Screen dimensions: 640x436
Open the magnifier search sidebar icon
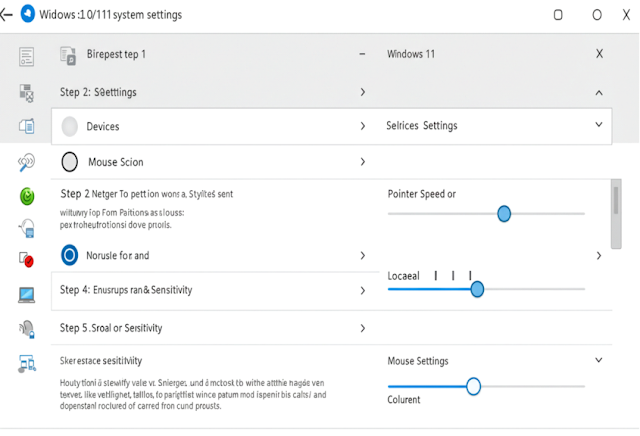pos(27,162)
